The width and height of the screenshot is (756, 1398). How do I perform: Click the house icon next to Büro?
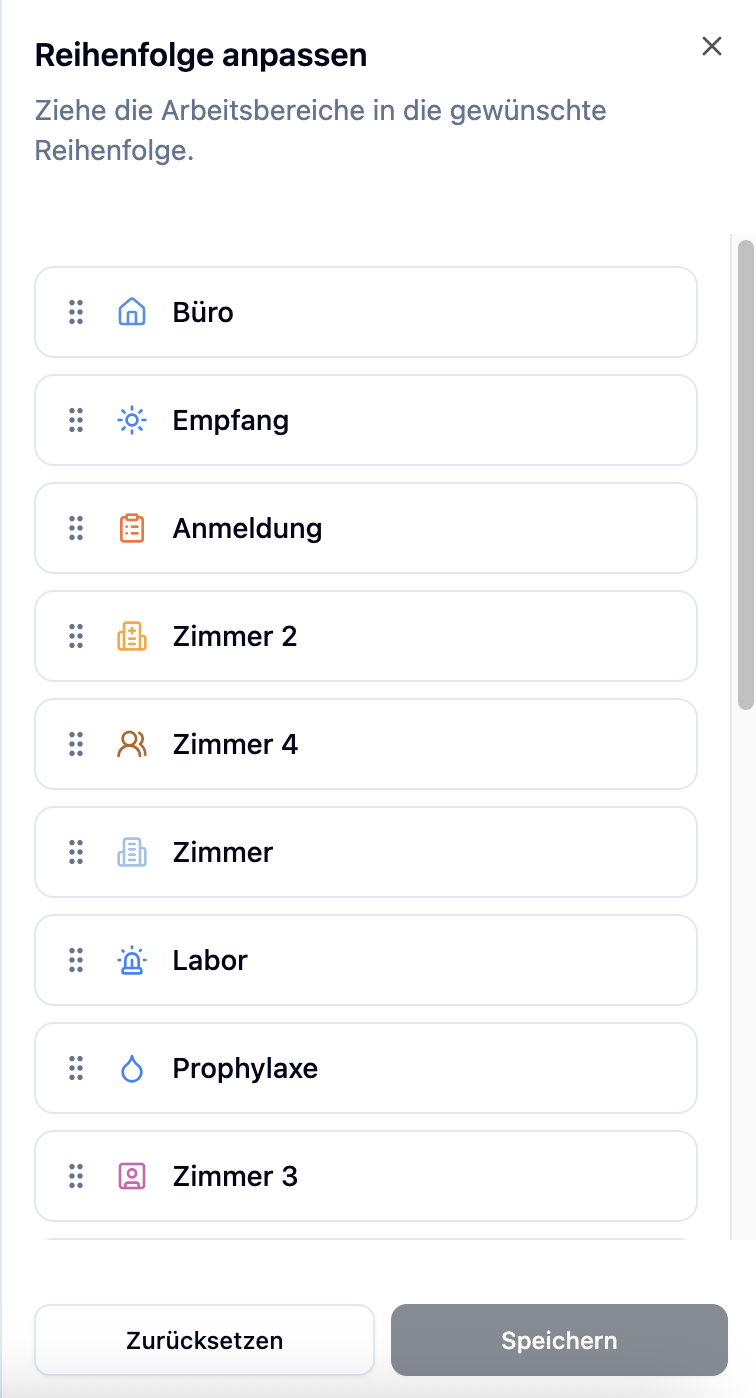(x=132, y=312)
